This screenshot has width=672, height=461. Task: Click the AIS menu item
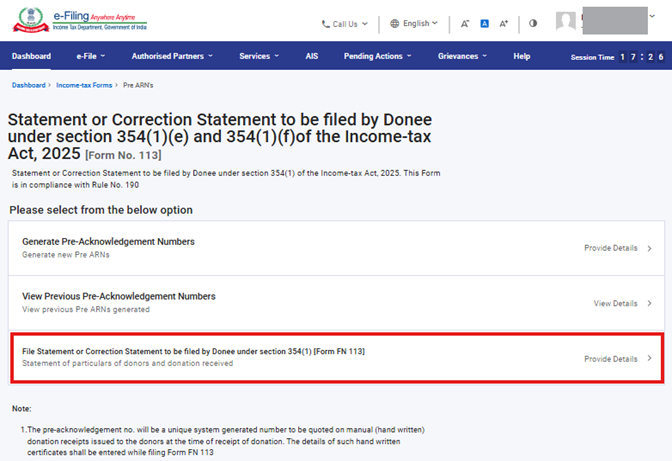click(x=312, y=56)
